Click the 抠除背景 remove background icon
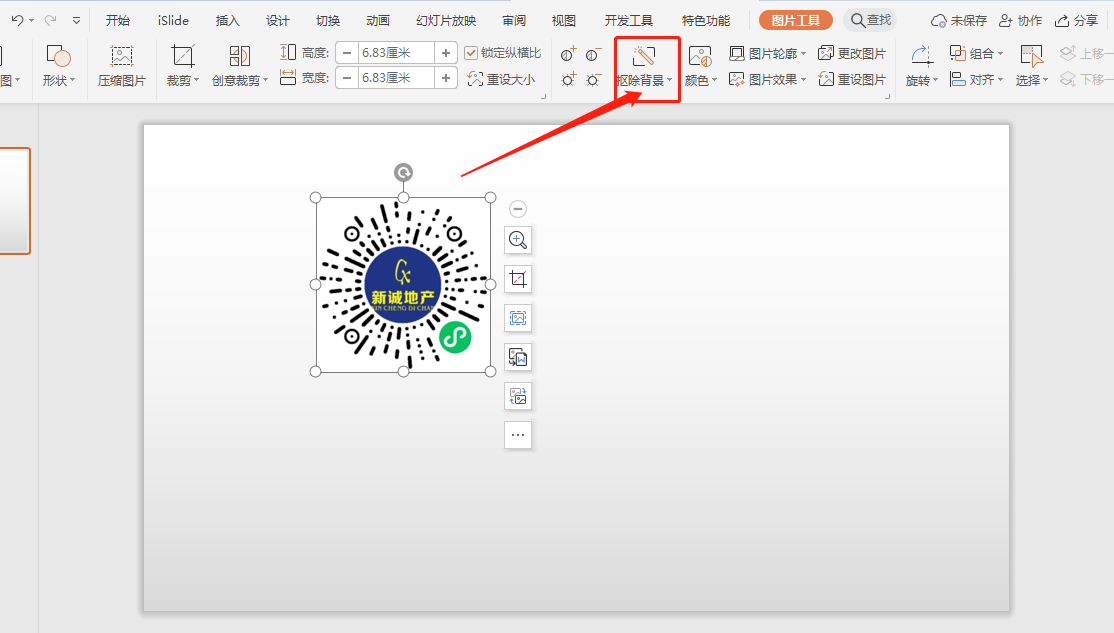 point(644,55)
